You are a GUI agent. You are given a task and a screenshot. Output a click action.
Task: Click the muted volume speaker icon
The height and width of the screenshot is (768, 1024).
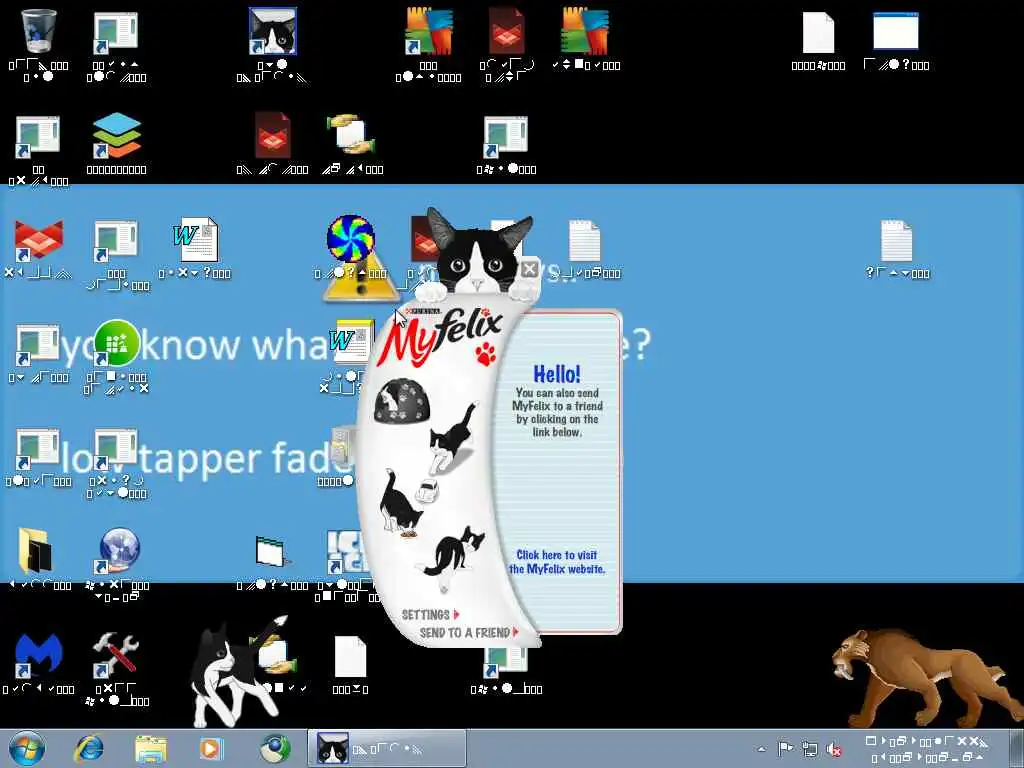pos(834,748)
